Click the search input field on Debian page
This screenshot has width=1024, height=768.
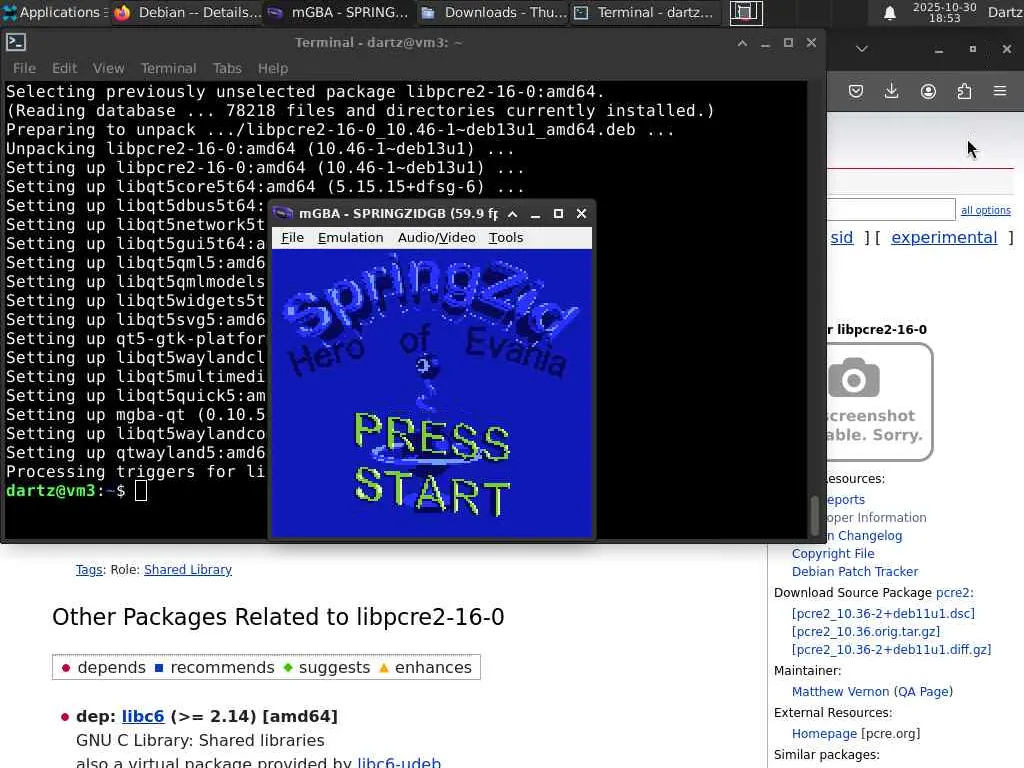click(891, 210)
